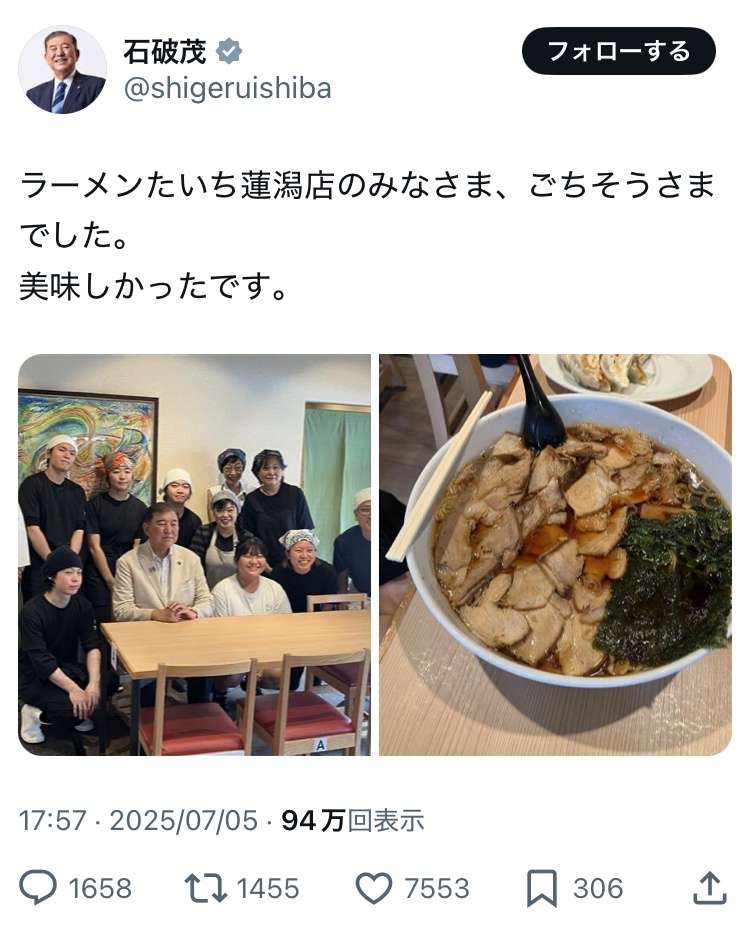Click the 2025/07/05 post date

pos(184,820)
